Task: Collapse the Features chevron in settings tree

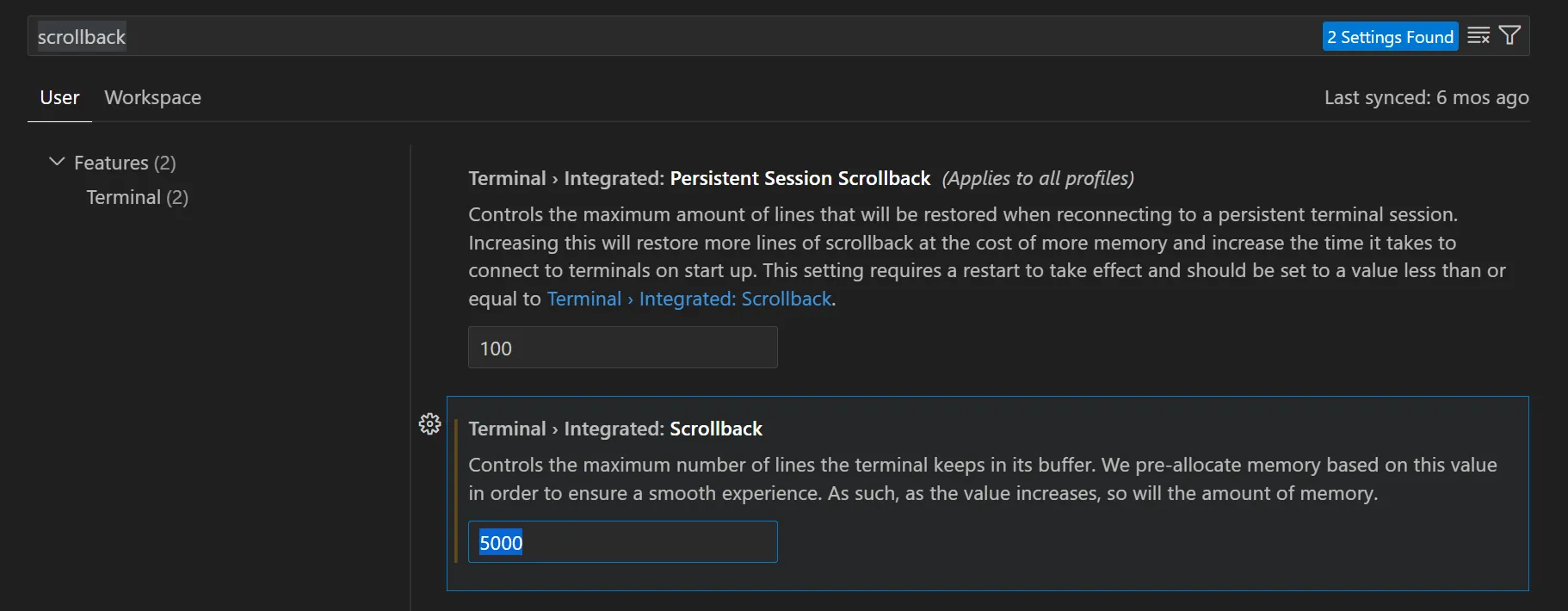Action: tap(57, 162)
